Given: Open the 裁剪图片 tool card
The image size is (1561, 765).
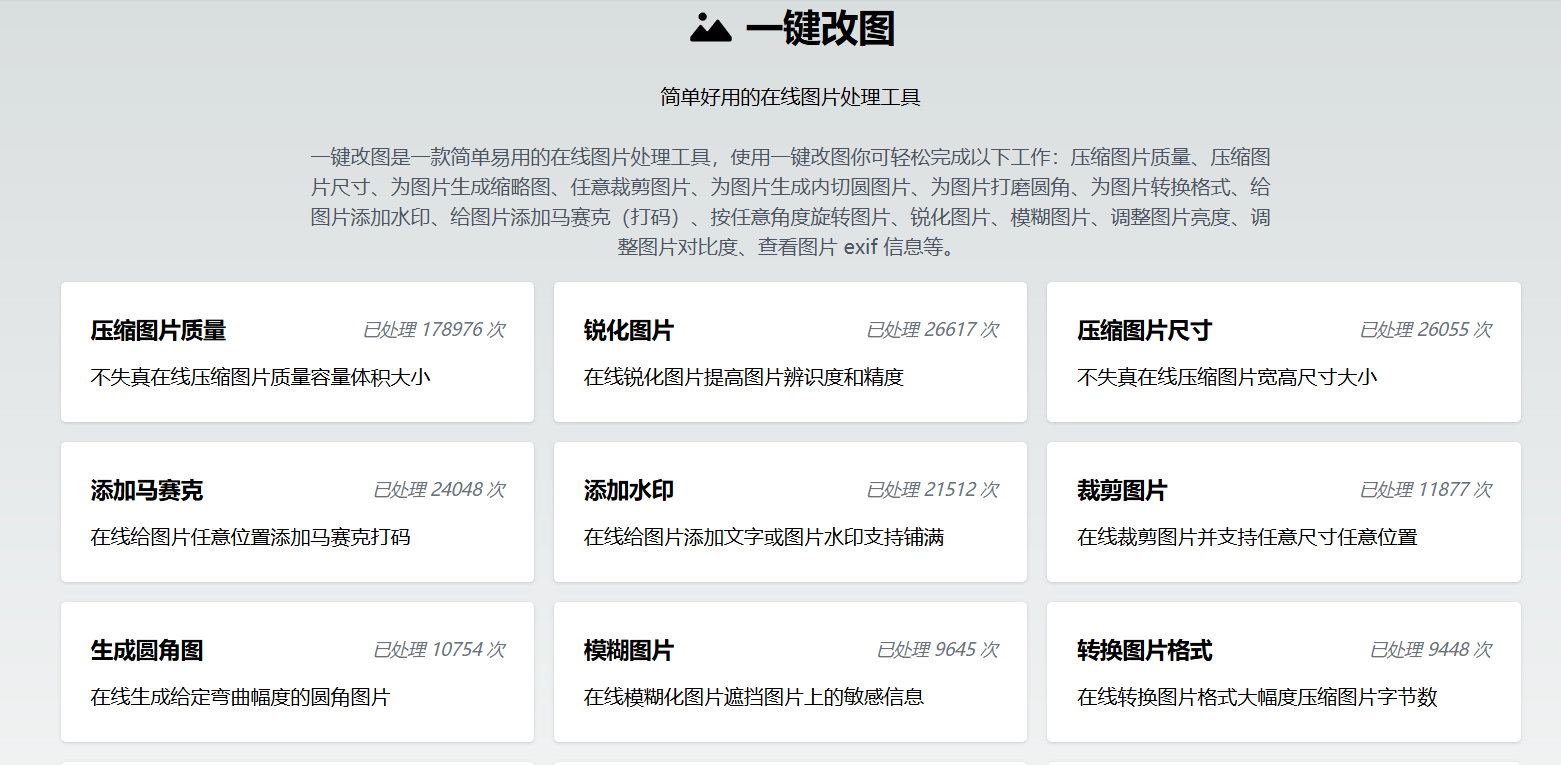Looking at the screenshot, I should click(1284, 512).
